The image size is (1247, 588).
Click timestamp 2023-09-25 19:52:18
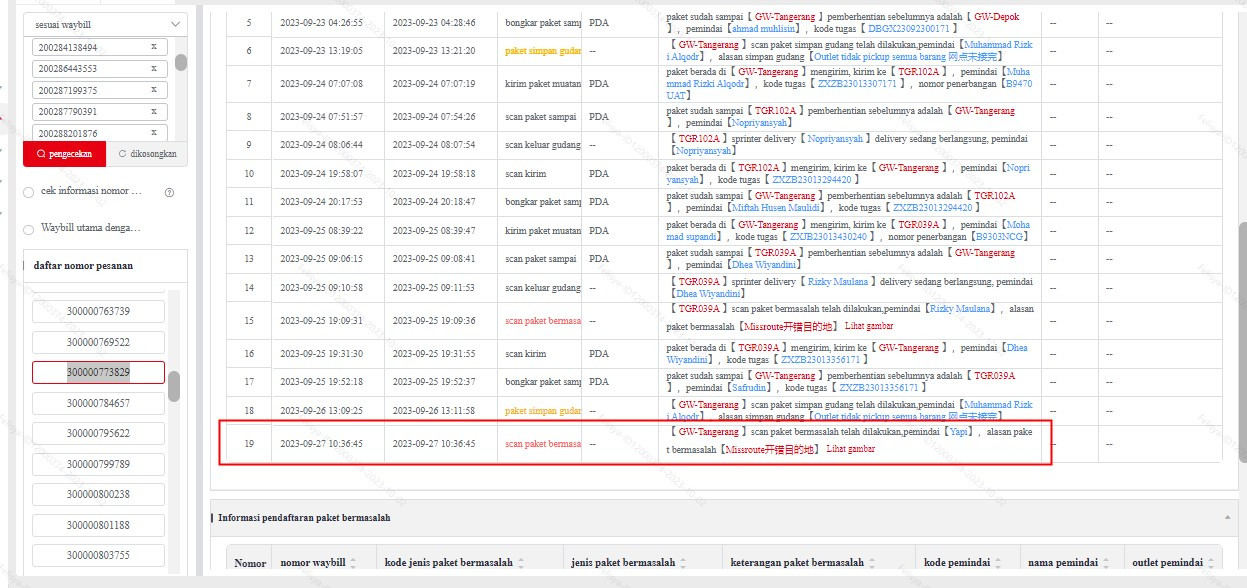pyautogui.click(x=321, y=382)
